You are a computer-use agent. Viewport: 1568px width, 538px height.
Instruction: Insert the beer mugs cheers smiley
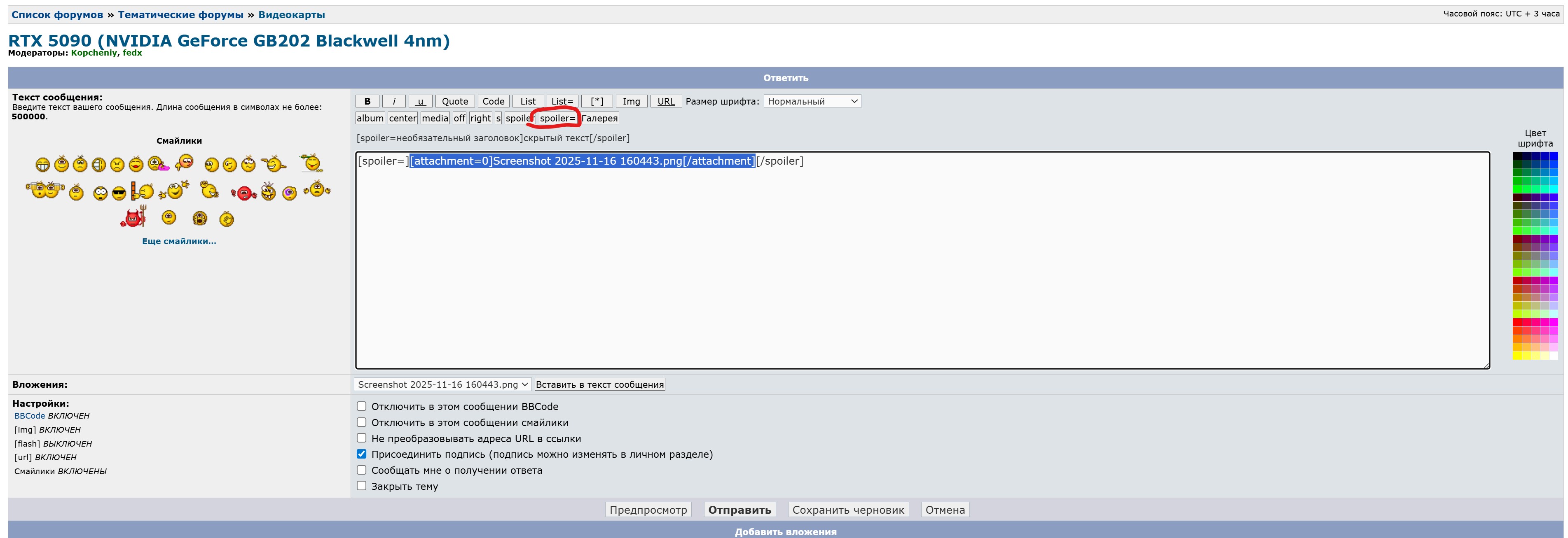point(45,190)
